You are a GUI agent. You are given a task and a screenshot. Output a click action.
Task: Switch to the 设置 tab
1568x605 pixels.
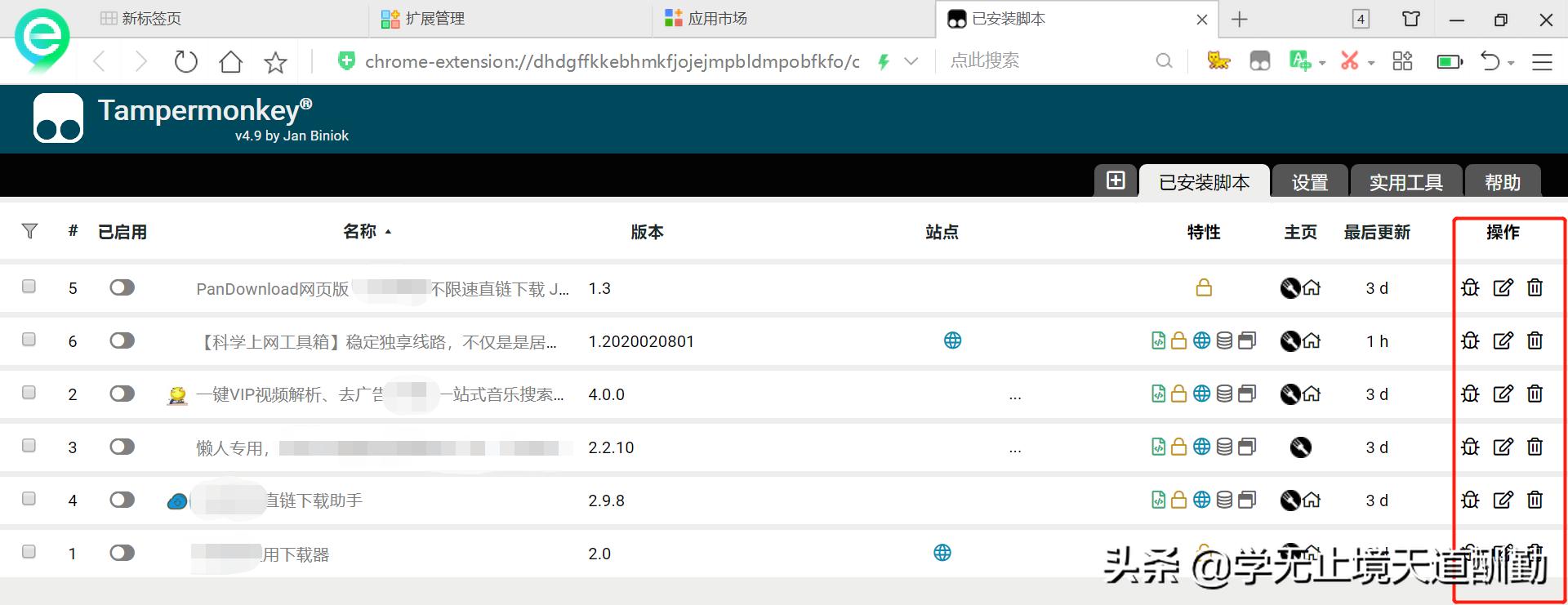tap(1309, 182)
